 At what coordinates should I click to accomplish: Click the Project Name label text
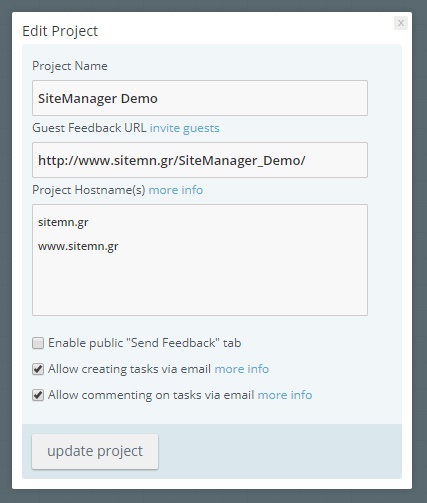(x=70, y=66)
